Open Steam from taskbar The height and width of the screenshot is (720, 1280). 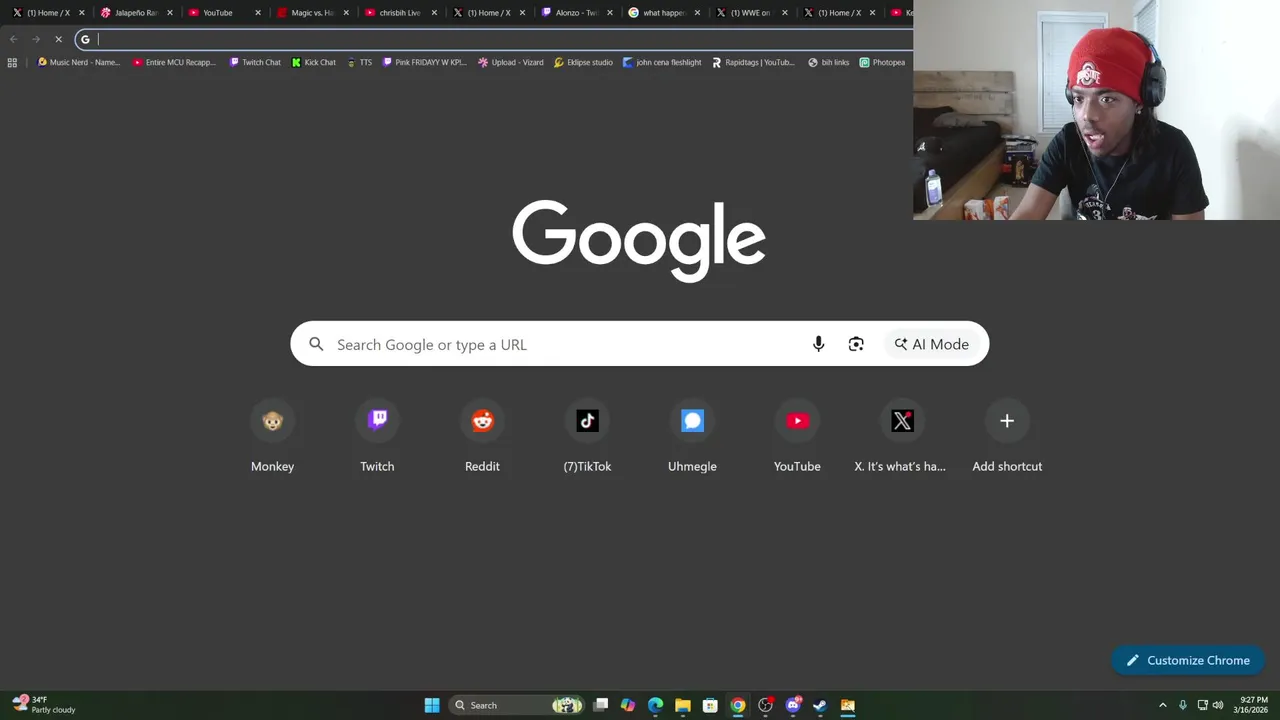[x=820, y=705]
